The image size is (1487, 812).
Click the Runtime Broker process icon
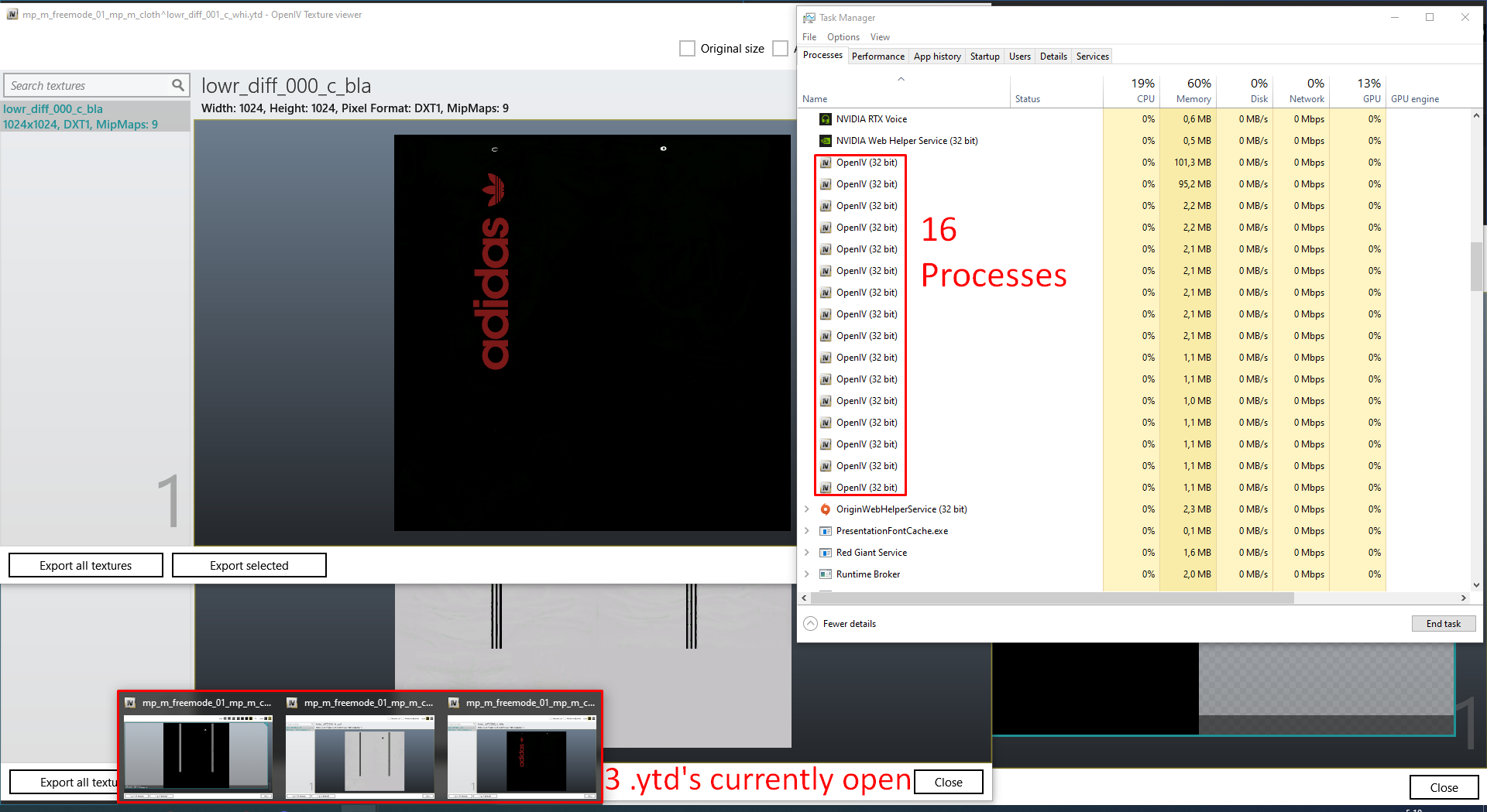pyautogui.click(x=826, y=574)
